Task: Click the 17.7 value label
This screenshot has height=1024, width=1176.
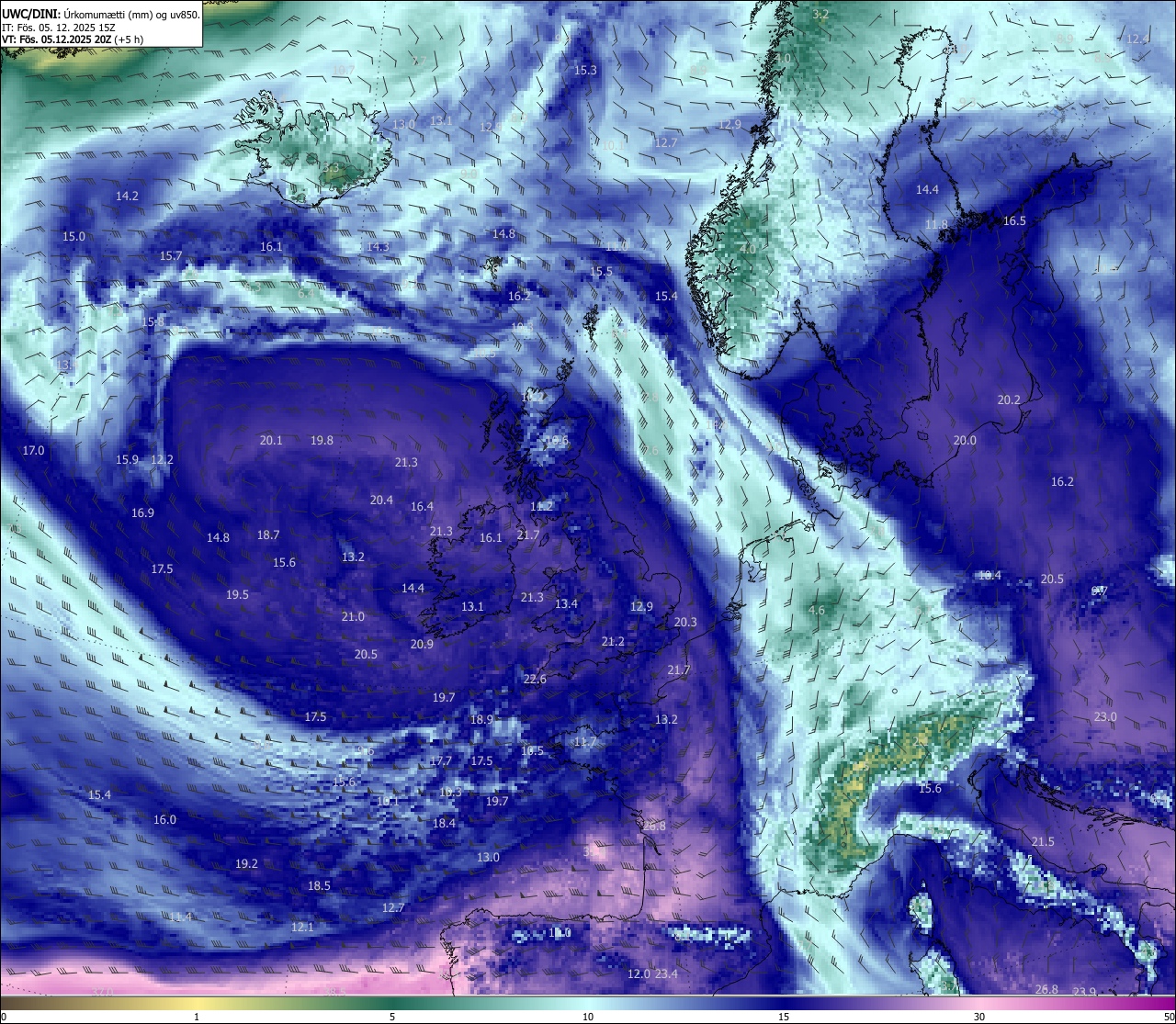Action: point(440,761)
